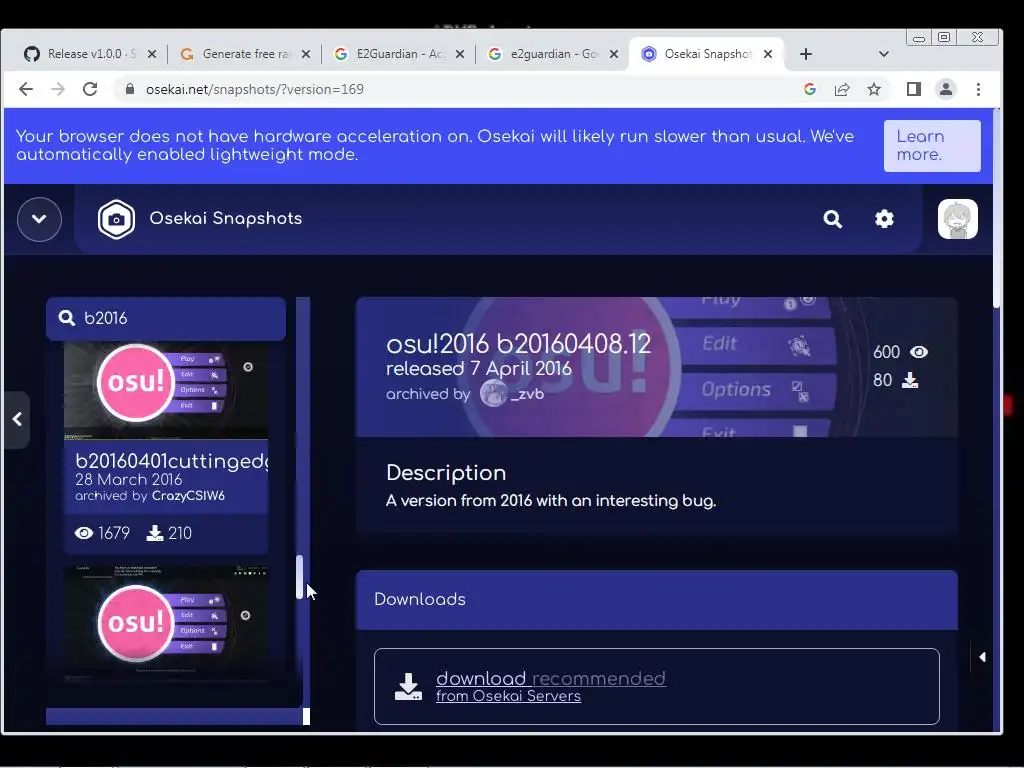The height and width of the screenshot is (768, 1024).
Task: Open Chrome three-dot menu
Action: 978,89
